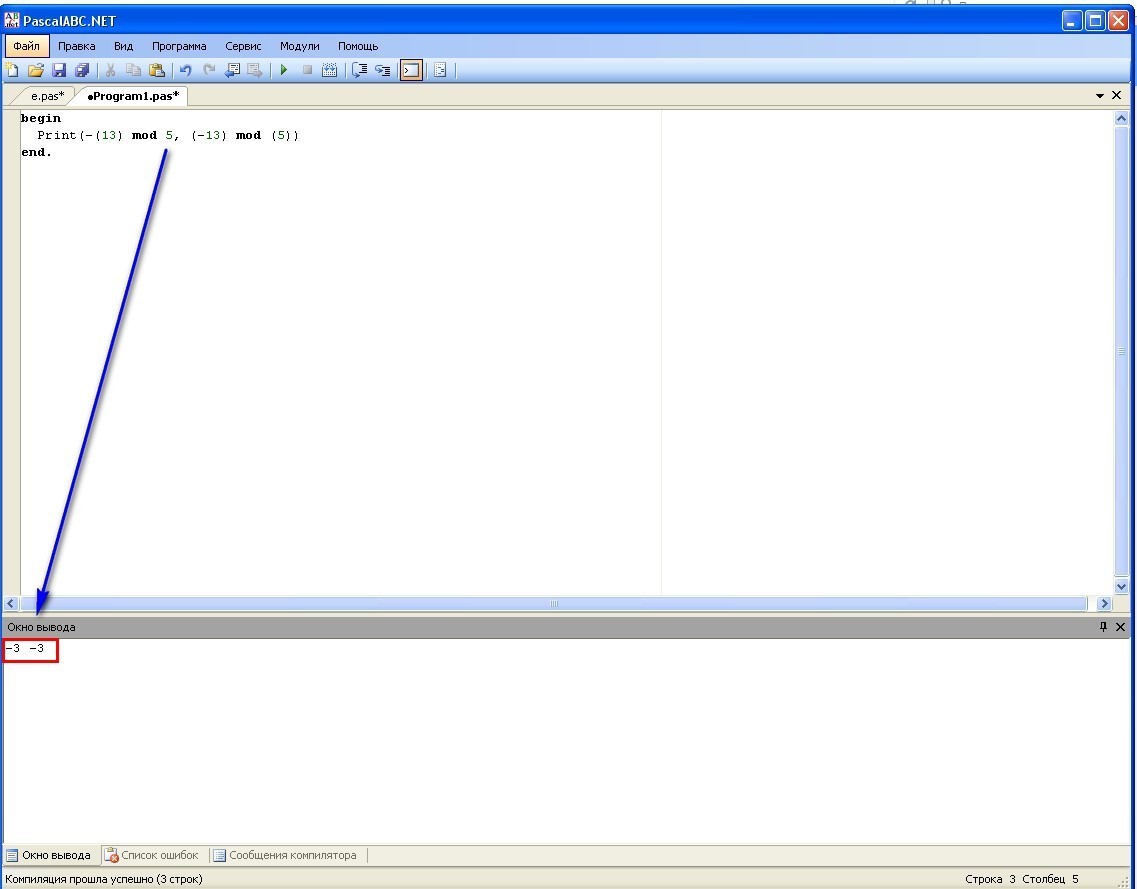Click the Copy icon in toolbar
This screenshot has width=1137, height=889.
click(x=133, y=70)
